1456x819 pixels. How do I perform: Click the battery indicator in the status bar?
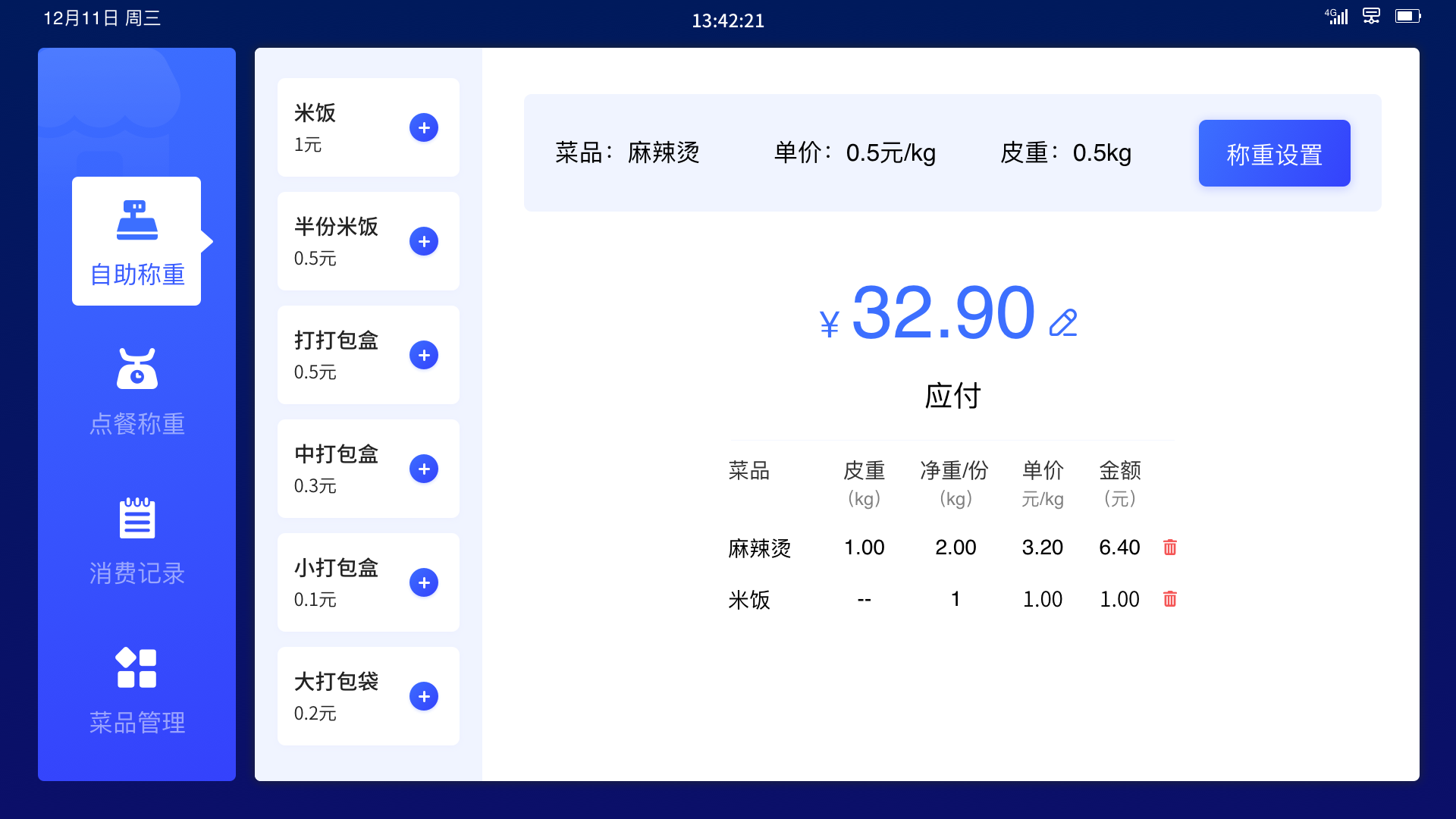pos(1408,16)
